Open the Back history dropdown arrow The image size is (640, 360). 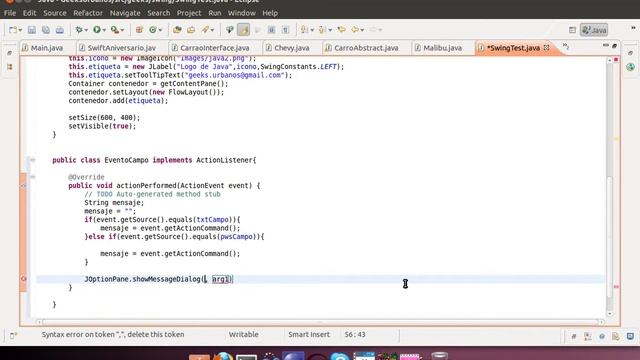(362, 30)
